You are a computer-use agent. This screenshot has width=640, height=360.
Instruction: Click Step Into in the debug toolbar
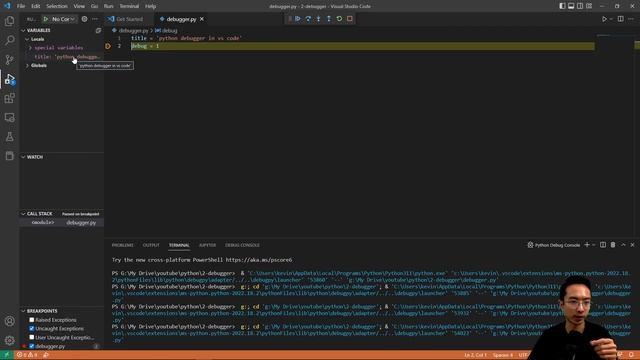coord(318,19)
